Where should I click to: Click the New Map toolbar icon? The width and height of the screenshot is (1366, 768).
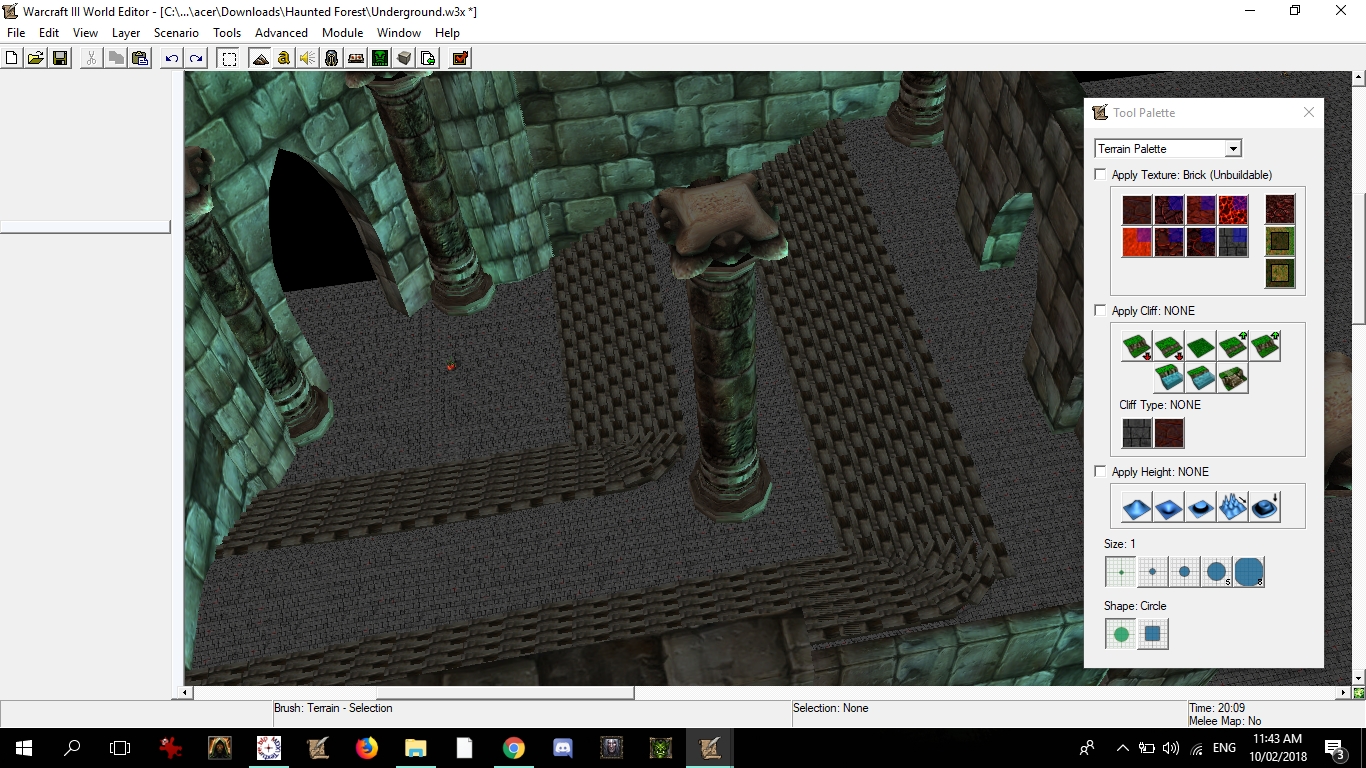pos(12,58)
